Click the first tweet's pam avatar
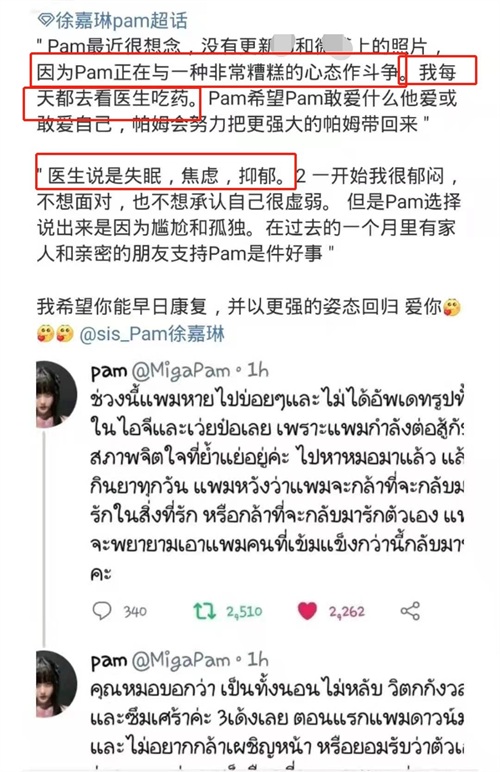 pyautogui.click(x=57, y=394)
